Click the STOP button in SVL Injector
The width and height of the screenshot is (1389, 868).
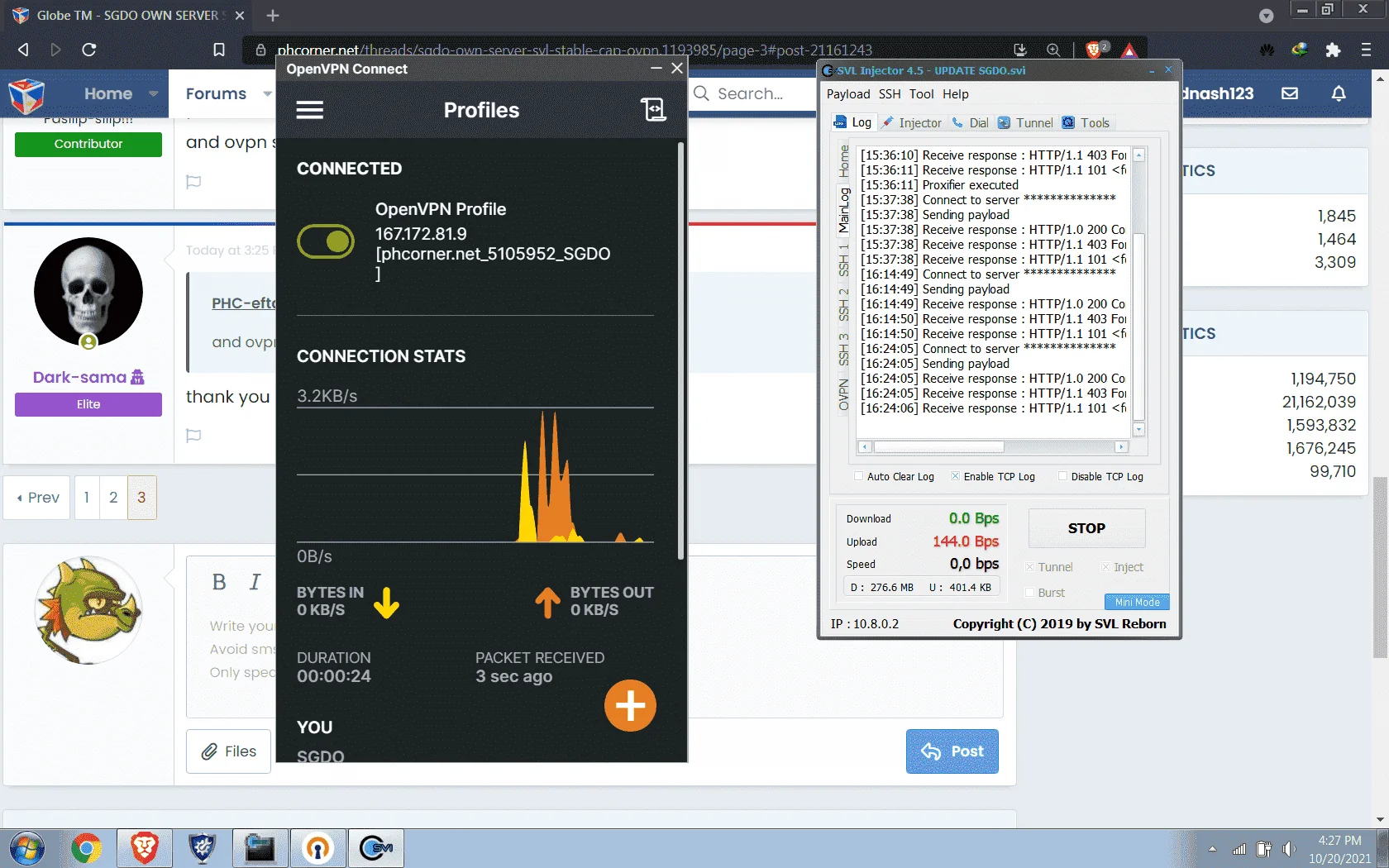(x=1086, y=528)
